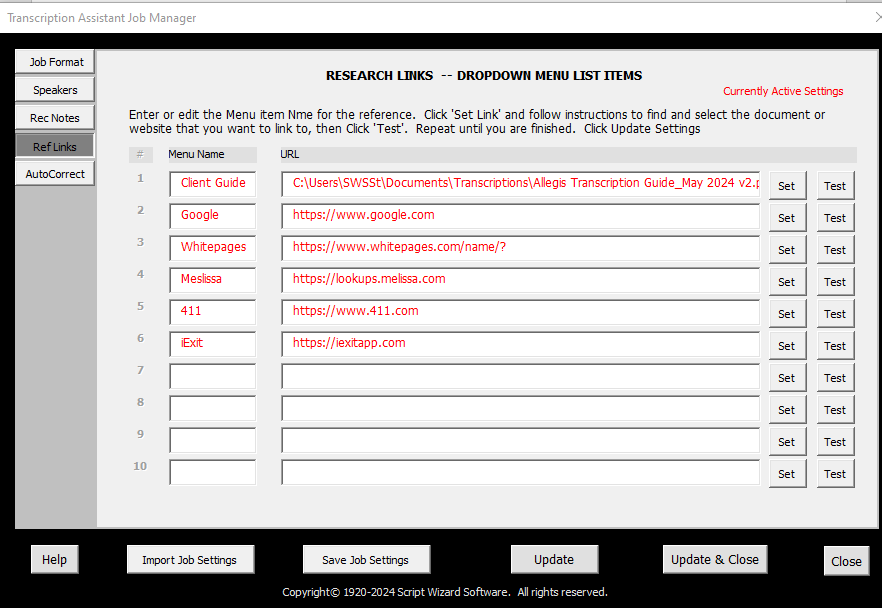
Task: Click Set in row 10
Action: pos(787,474)
